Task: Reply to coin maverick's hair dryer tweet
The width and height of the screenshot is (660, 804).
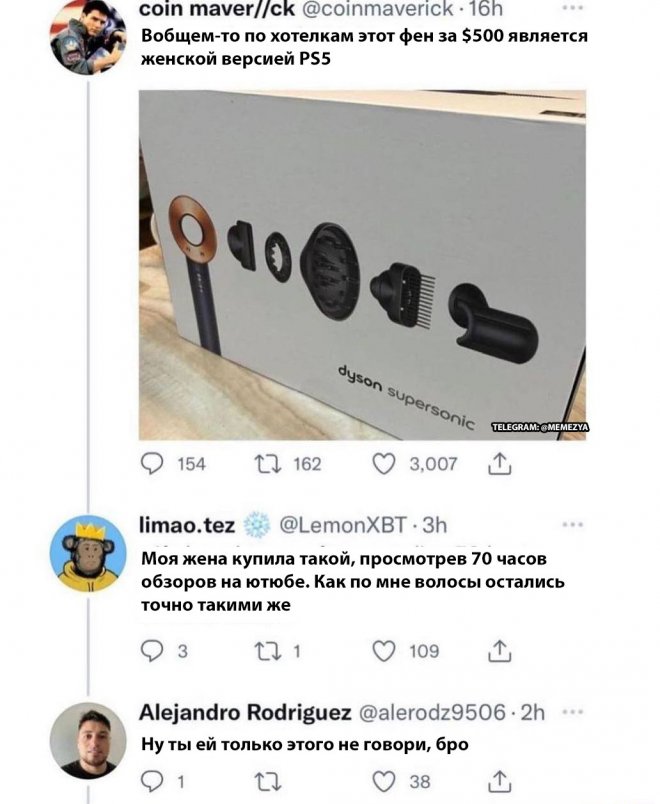Action: (x=152, y=462)
